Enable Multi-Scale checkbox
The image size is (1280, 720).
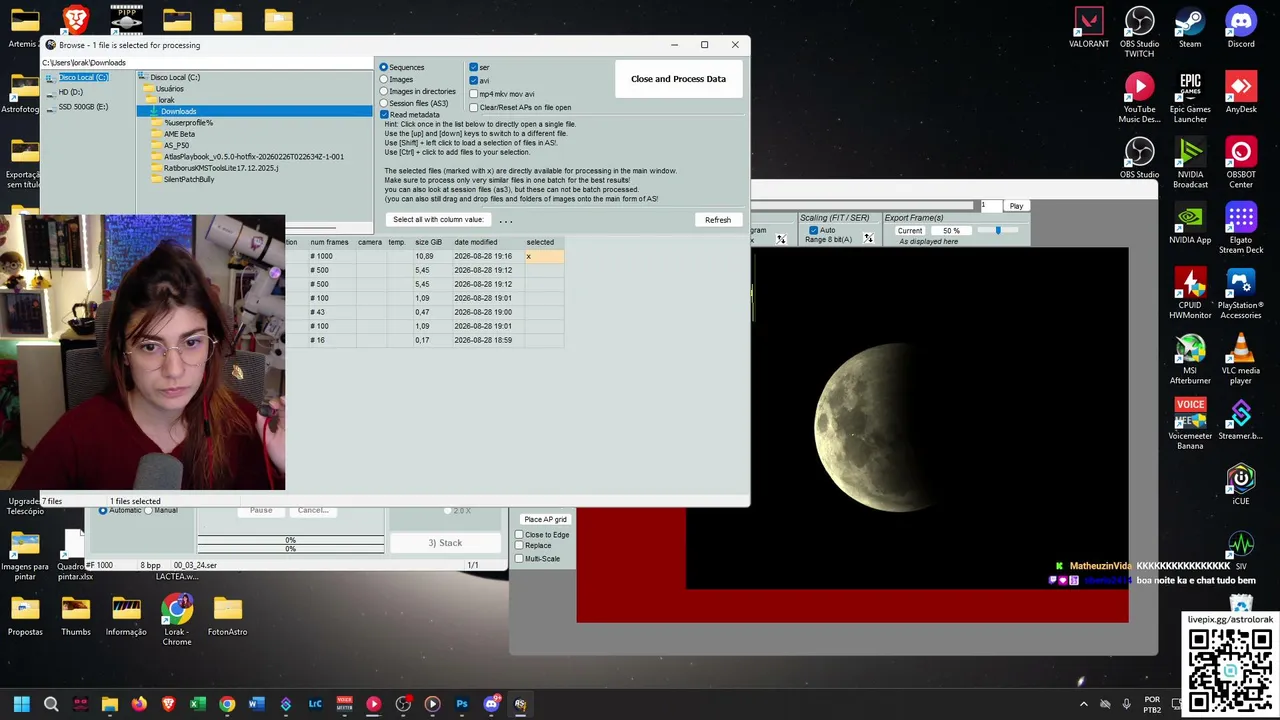coord(519,558)
